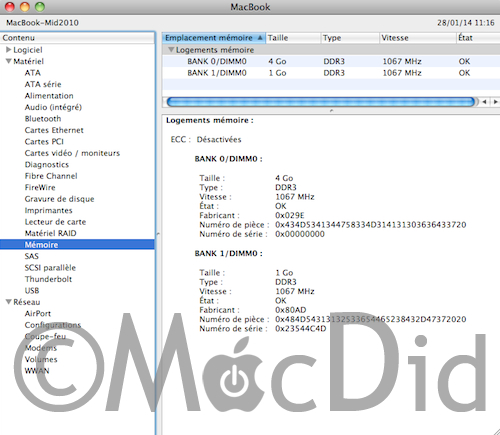500x435 pixels.
Task: Click the BANK 1/DIMM0 detail heading
Action: 228,254
